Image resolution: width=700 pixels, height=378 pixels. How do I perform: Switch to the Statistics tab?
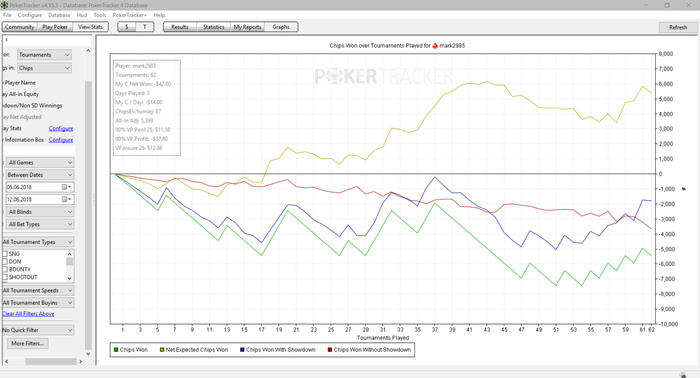click(213, 27)
